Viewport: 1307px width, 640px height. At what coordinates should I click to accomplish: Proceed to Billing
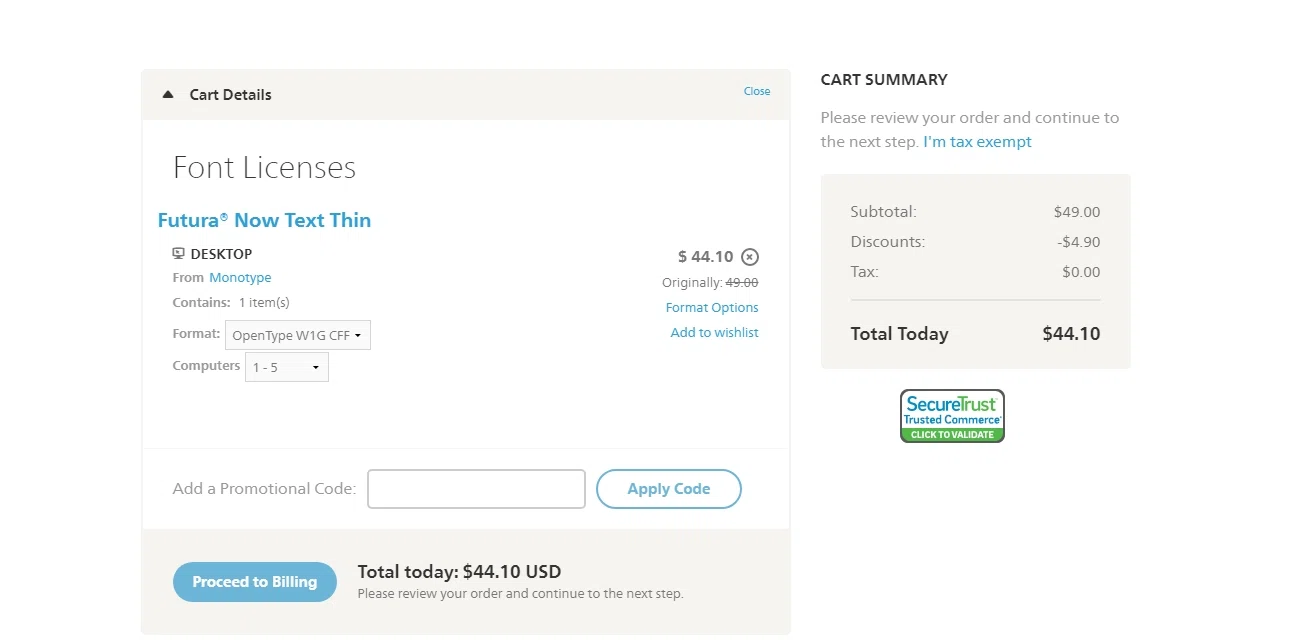255,582
